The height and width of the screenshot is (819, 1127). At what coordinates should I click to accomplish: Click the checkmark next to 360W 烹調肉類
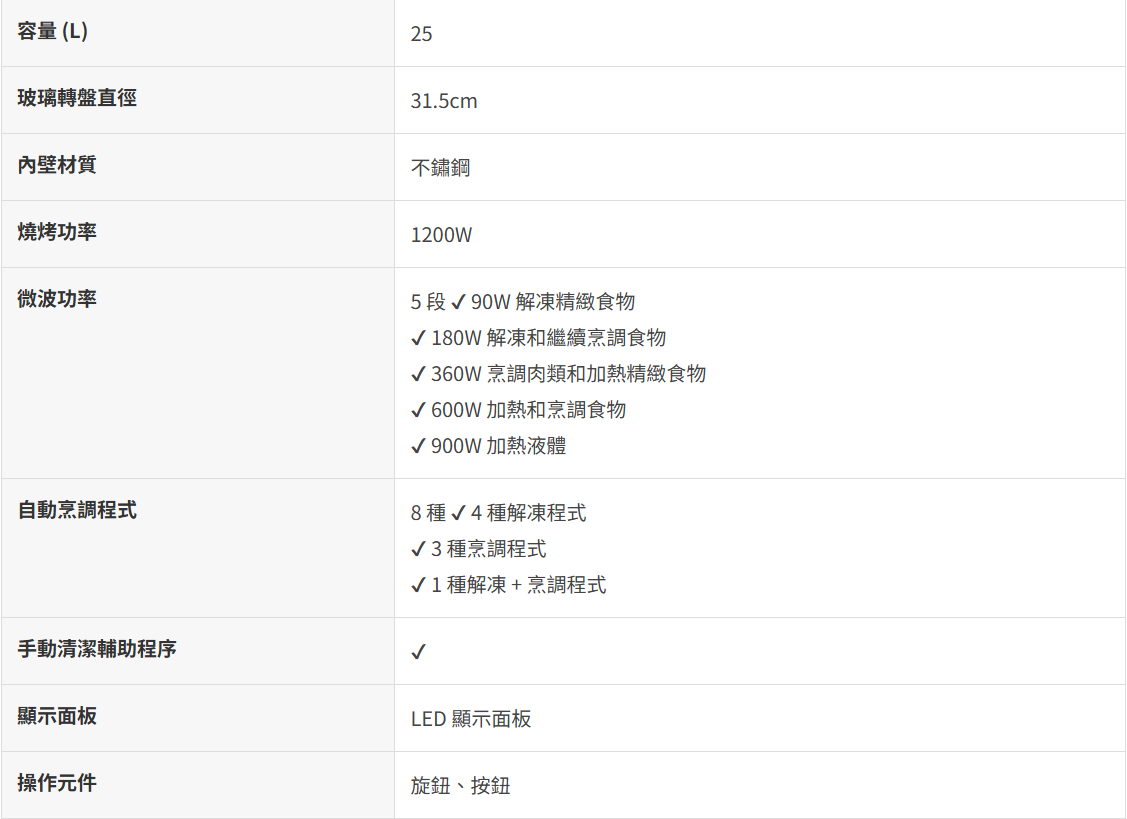tap(419, 375)
